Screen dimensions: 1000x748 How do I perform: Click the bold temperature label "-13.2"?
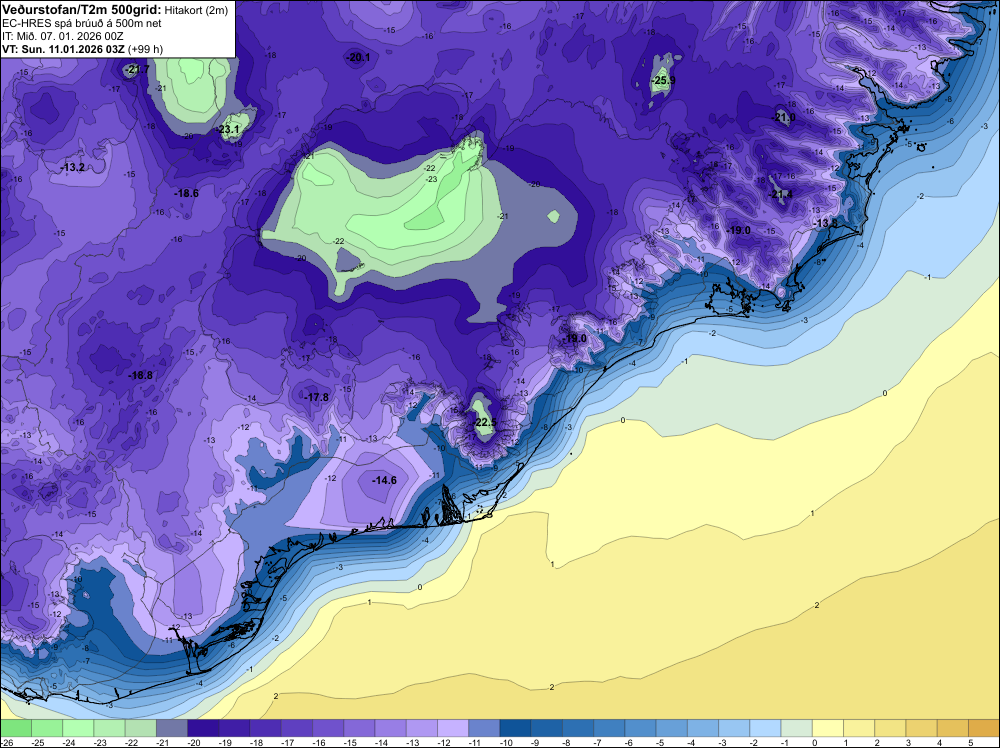point(73,168)
